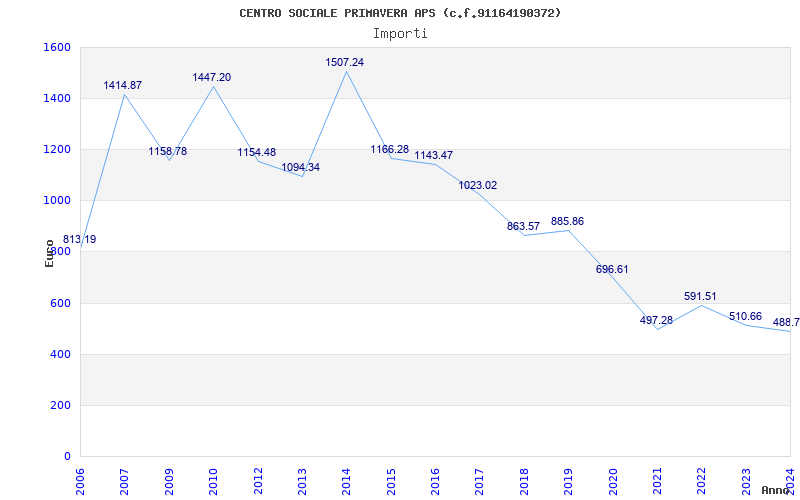Click the 2021 x-axis year label
The image size is (800, 500).
657,481
